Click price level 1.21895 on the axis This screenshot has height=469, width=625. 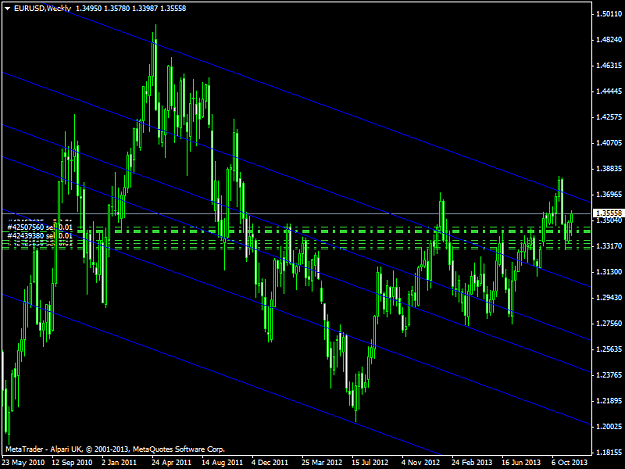(x=609, y=401)
